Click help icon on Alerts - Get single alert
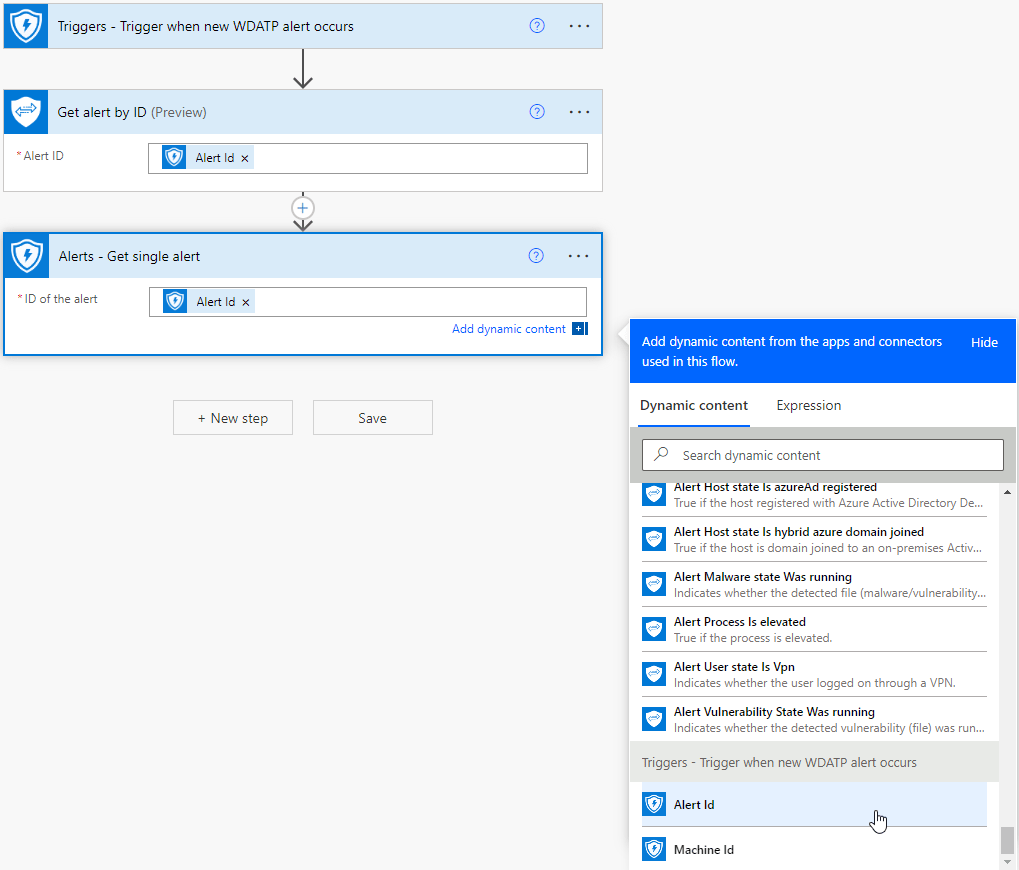 (x=536, y=256)
